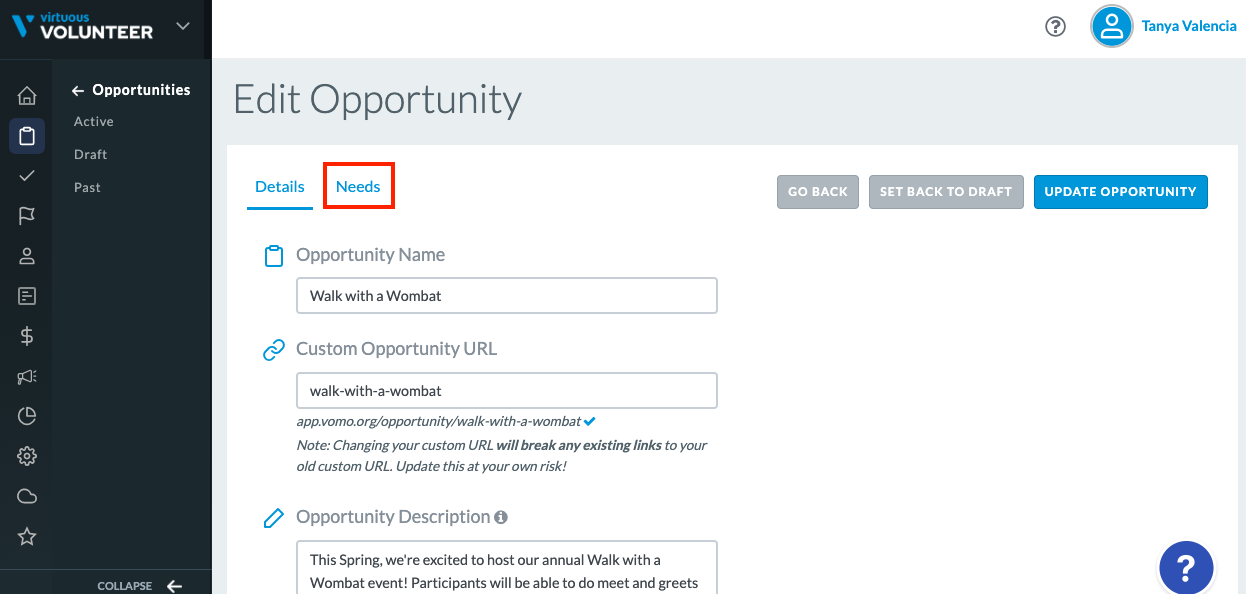Open the checkmark sidebar icon

click(x=27, y=176)
